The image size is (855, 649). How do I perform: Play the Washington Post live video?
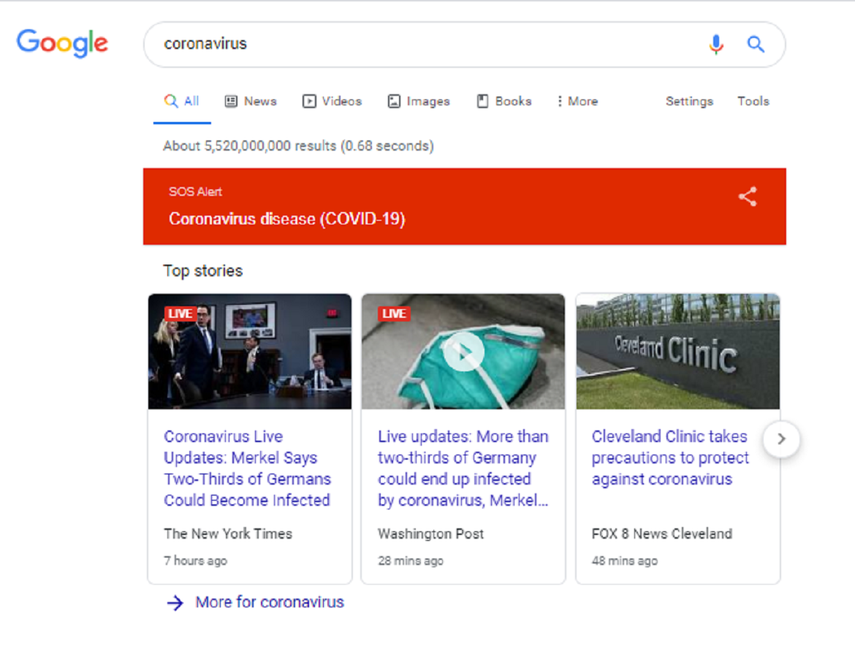[x=462, y=352]
